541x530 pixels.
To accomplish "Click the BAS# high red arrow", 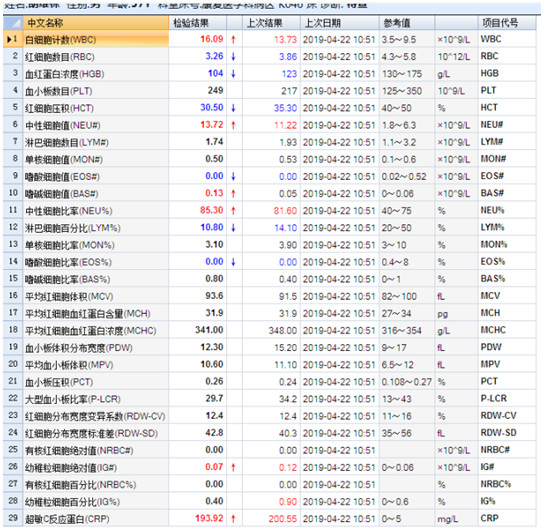I will click(234, 193).
